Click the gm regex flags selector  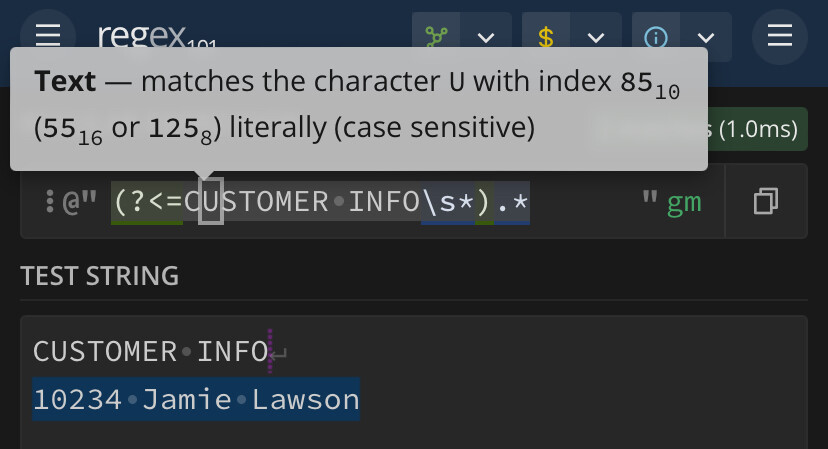click(684, 202)
